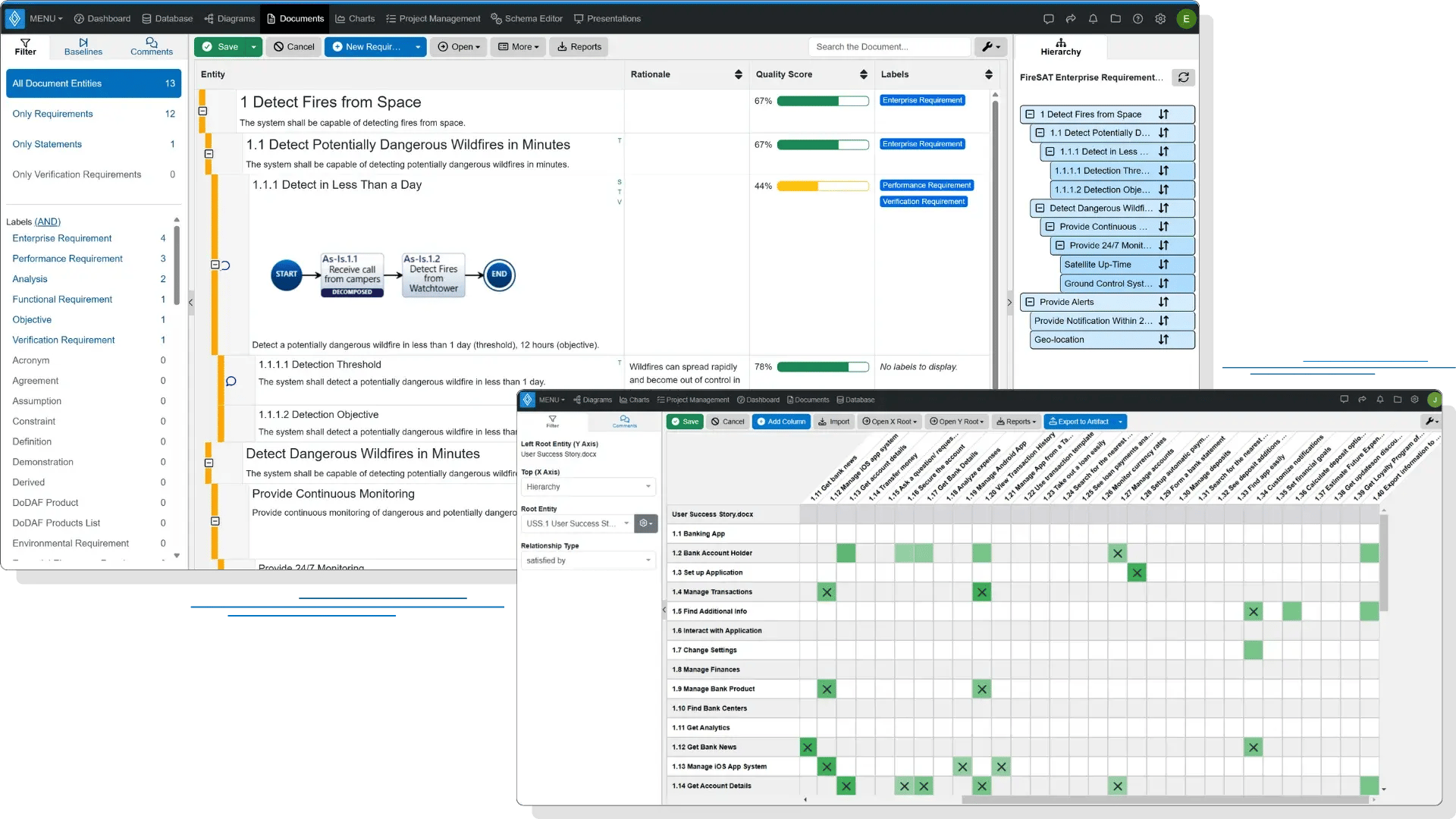Image resolution: width=1456 pixels, height=819 pixels.
Task: Click the reorder arrows on Provide Alerts
Action: (1163, 302)
